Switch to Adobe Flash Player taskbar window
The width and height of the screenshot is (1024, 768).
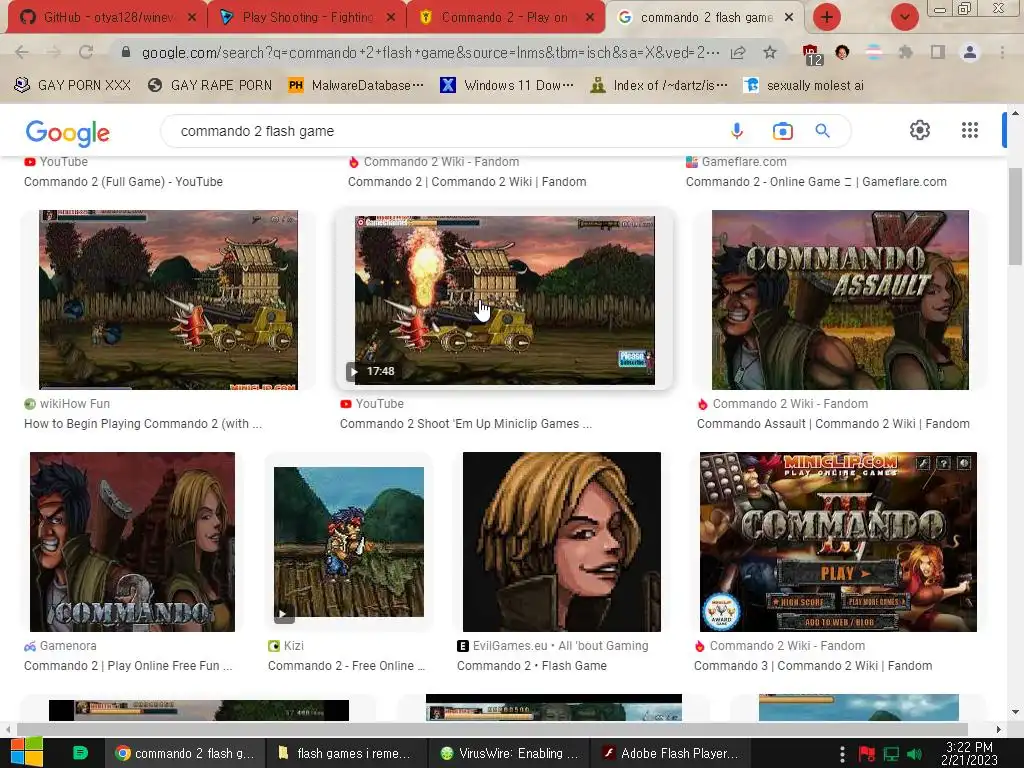click(x=671, y=753)
